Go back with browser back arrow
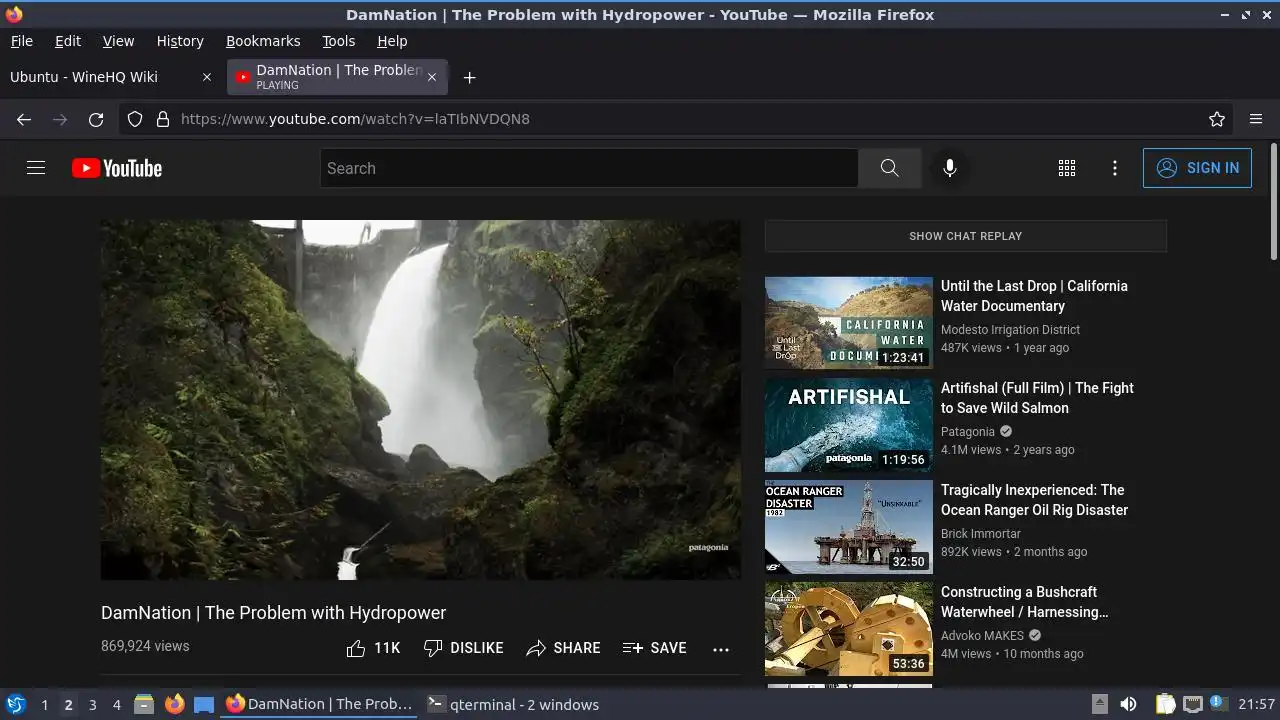Viewport: 1280px width, 720px height. coord(24,119)
